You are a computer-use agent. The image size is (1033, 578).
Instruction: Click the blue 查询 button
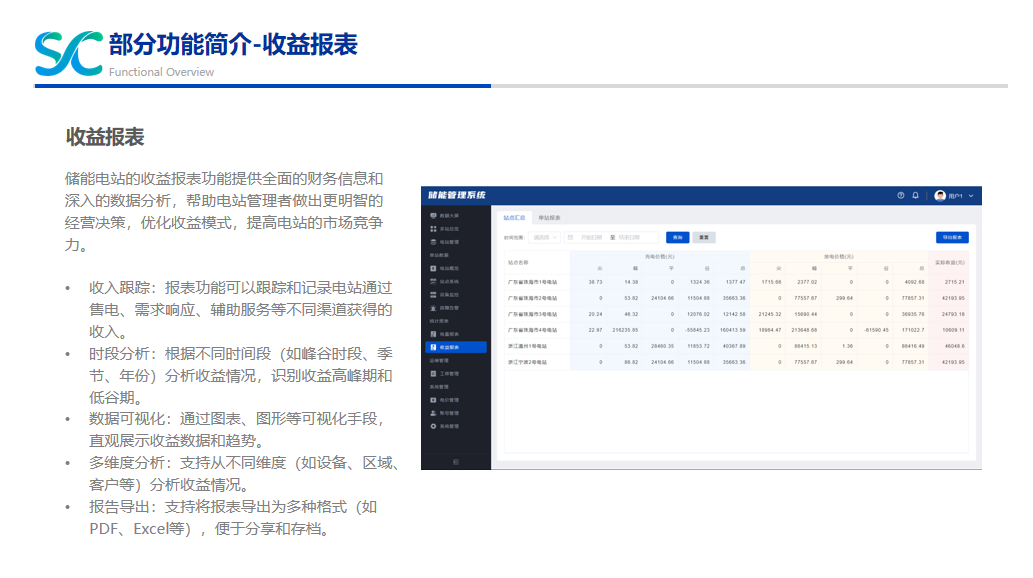tap(677, 238)
